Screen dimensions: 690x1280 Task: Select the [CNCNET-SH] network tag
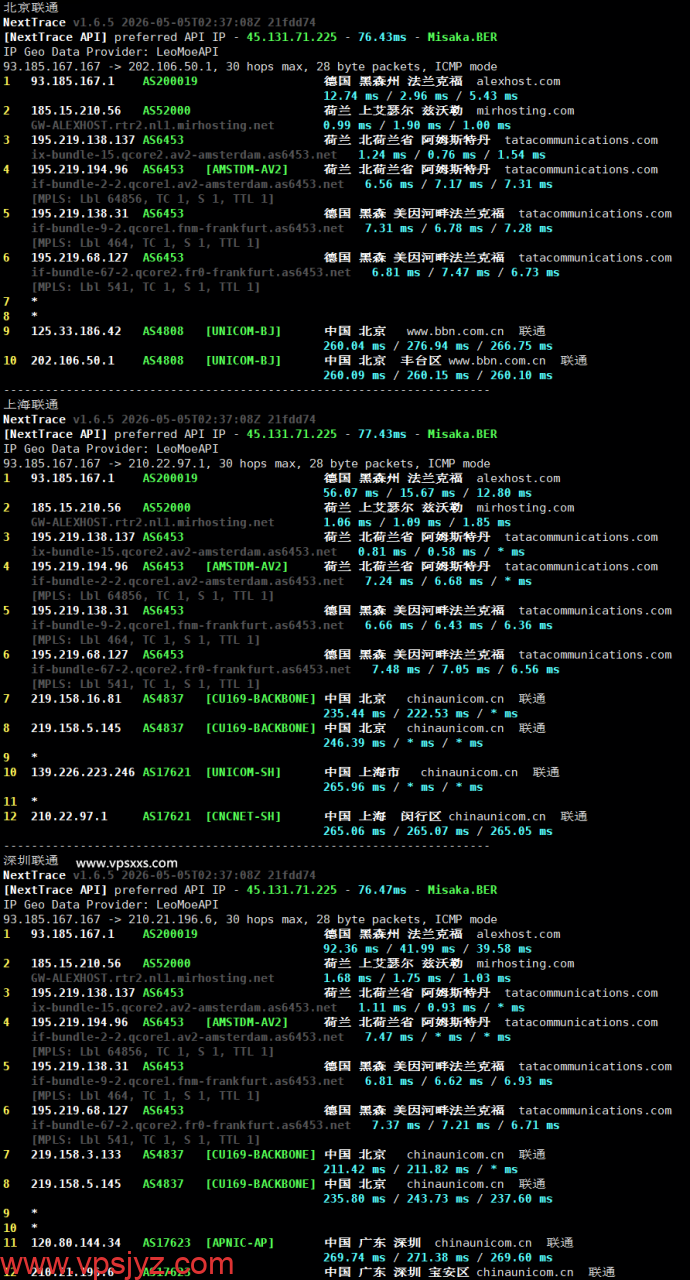[x=244, y=816]
